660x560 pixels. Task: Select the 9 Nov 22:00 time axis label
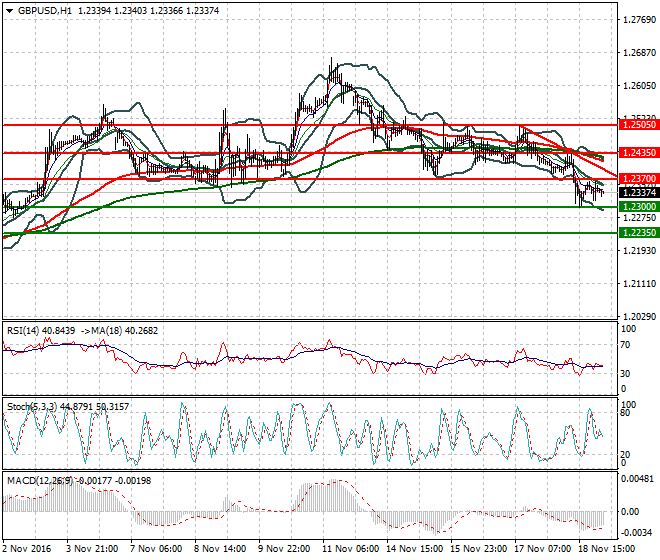coord(284,549)
